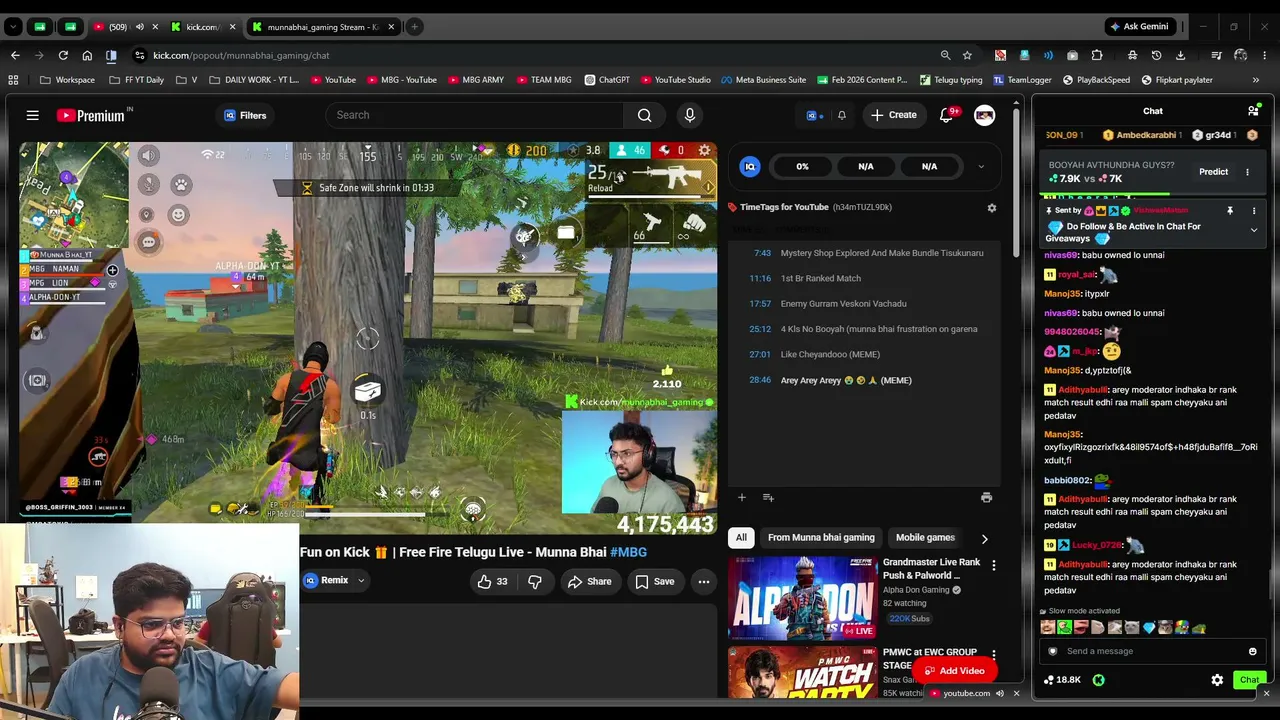Click the Filters button
Image resolution: width=1280 pixels, height=720 pixels.
[245, 116]
